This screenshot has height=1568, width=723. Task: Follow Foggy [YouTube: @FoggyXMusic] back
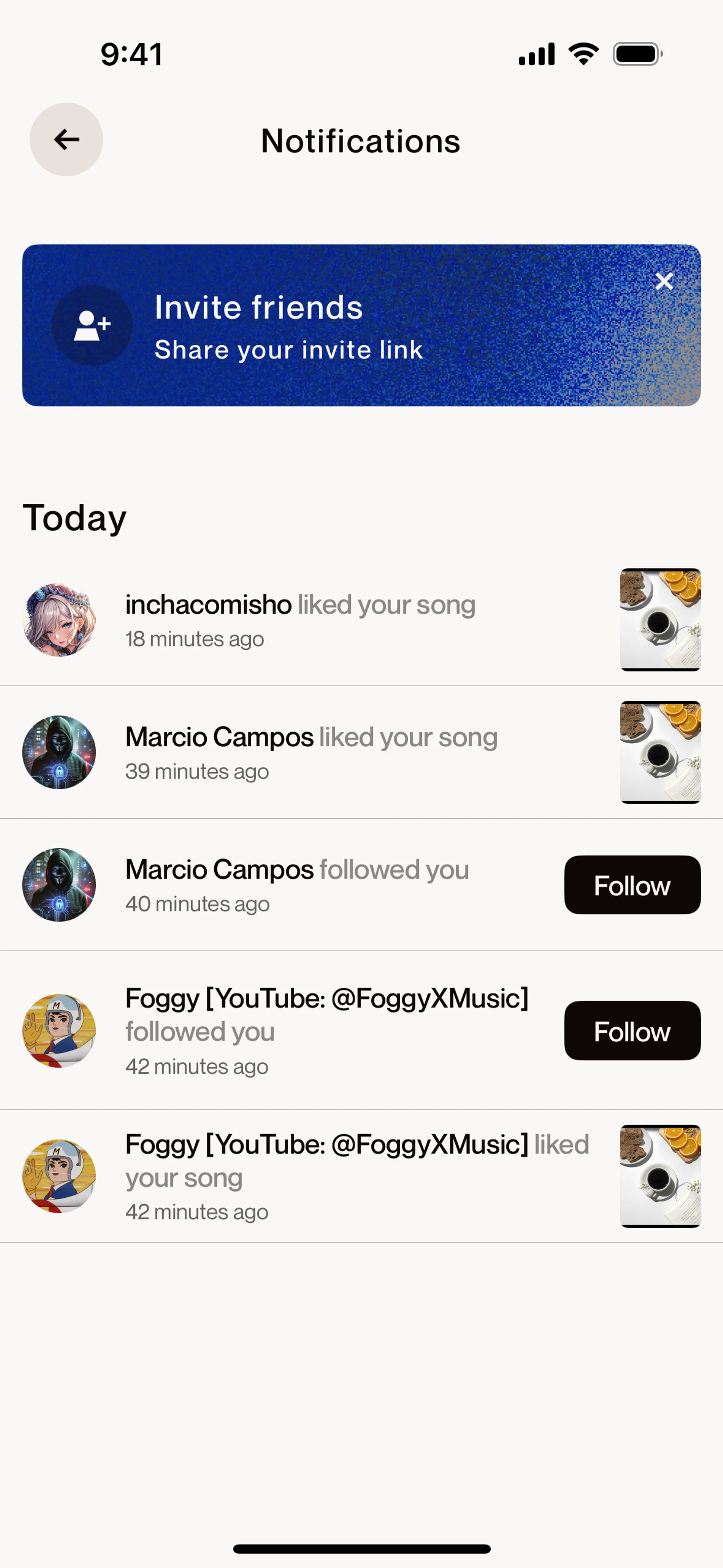pos(632,1030)
